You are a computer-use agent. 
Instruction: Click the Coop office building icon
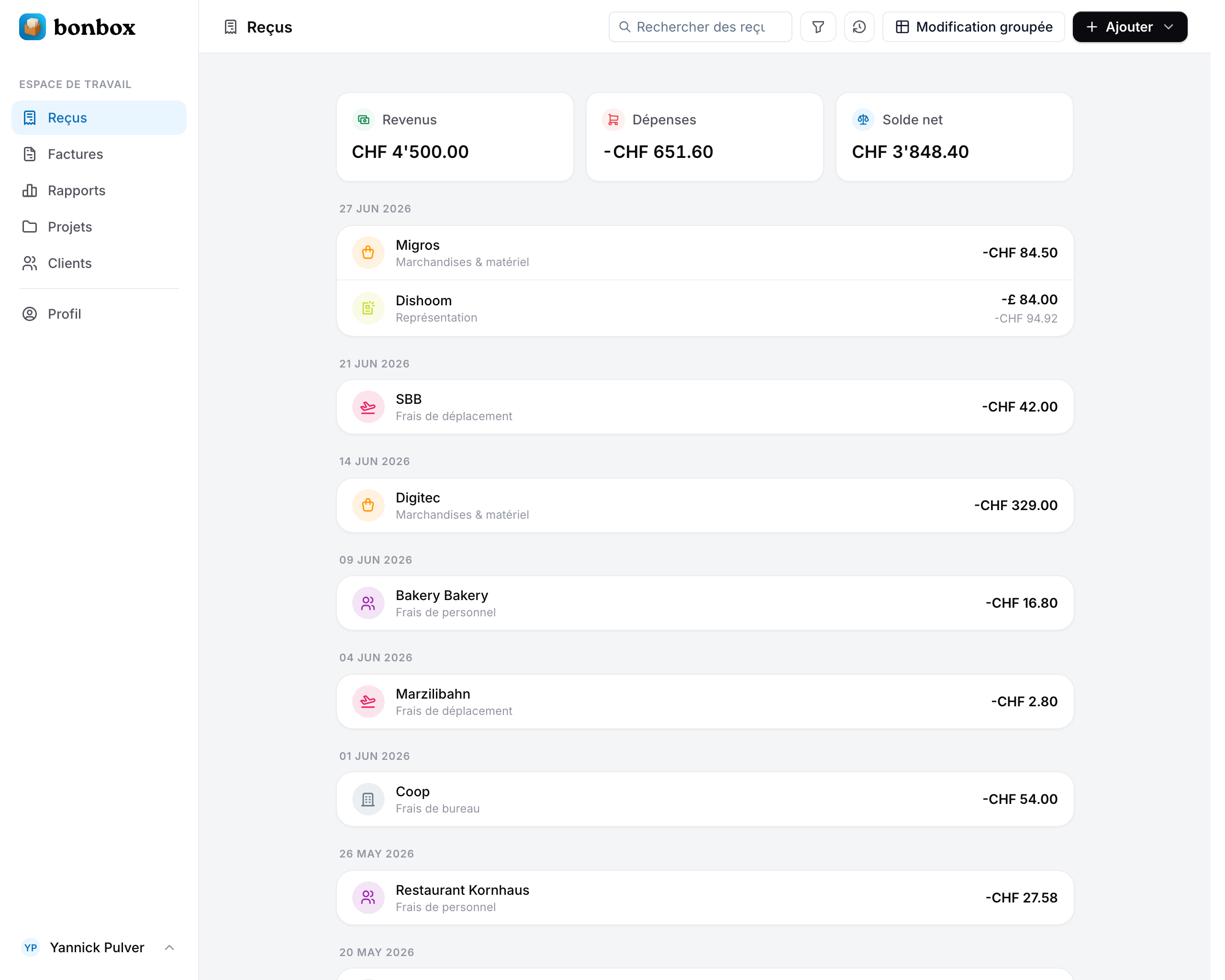(x=368, y=799)
